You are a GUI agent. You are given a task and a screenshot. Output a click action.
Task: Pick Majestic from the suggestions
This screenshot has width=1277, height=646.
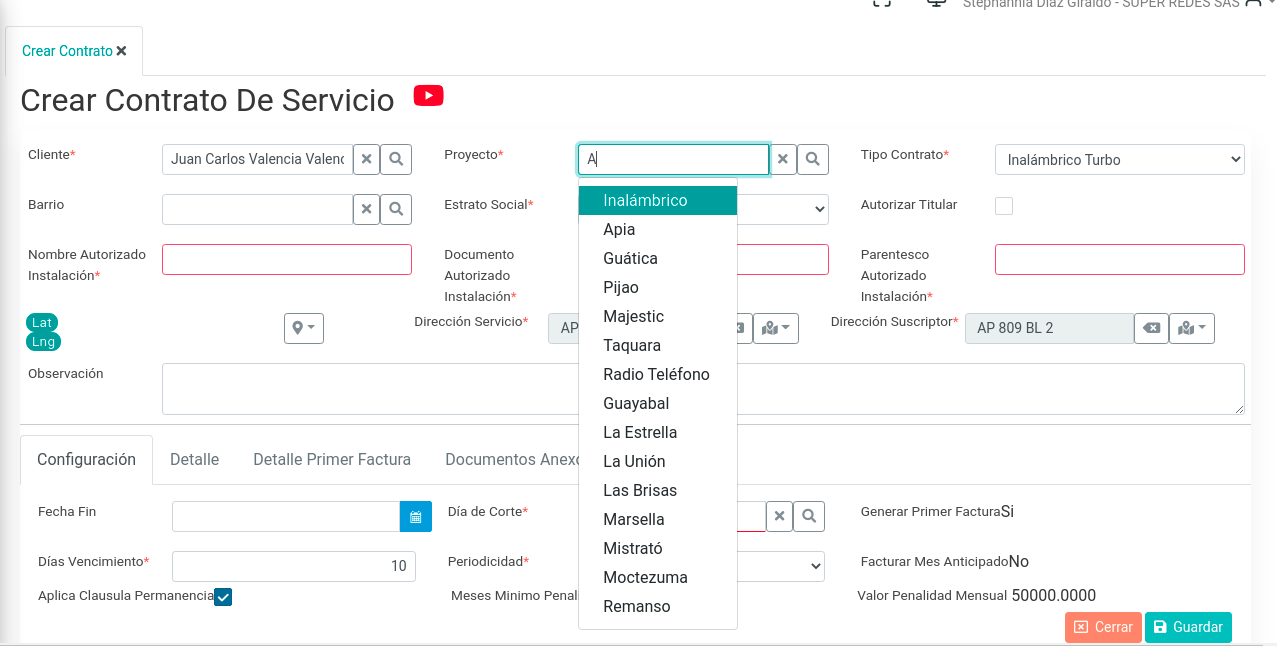tap(658, 316)
